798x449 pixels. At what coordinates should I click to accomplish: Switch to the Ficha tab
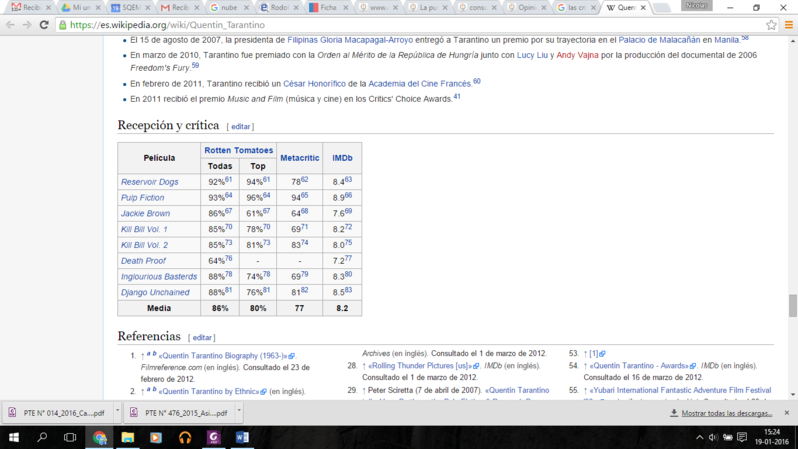(x=328, y=8)
